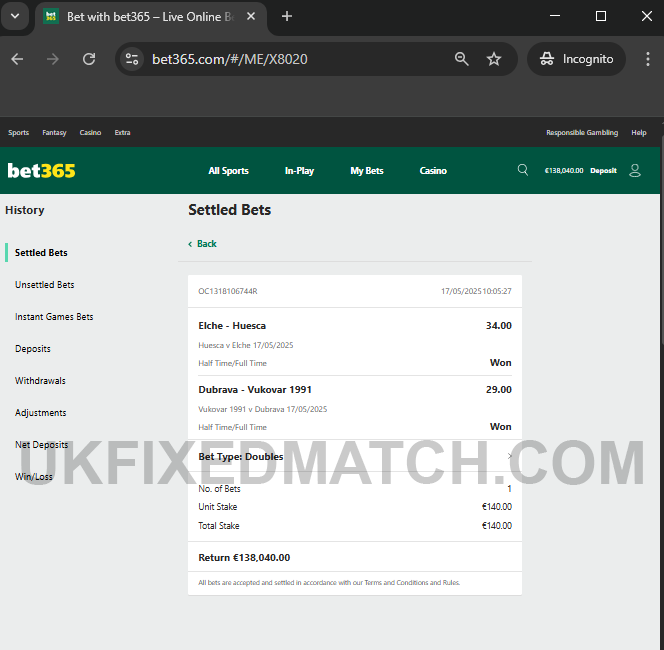Screen dimensions: 664x650
Task: Click the Deposit button
Action: coord(603,171)
